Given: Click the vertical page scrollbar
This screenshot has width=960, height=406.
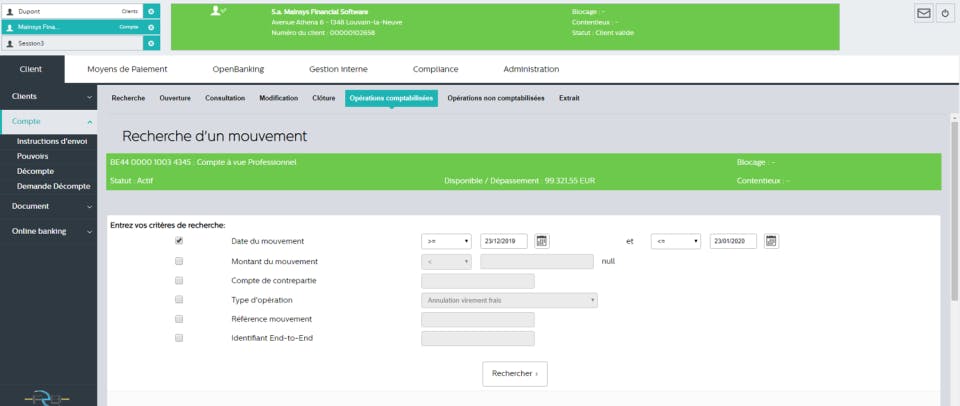Looking at the screenshot, I should tap(954, 211).
